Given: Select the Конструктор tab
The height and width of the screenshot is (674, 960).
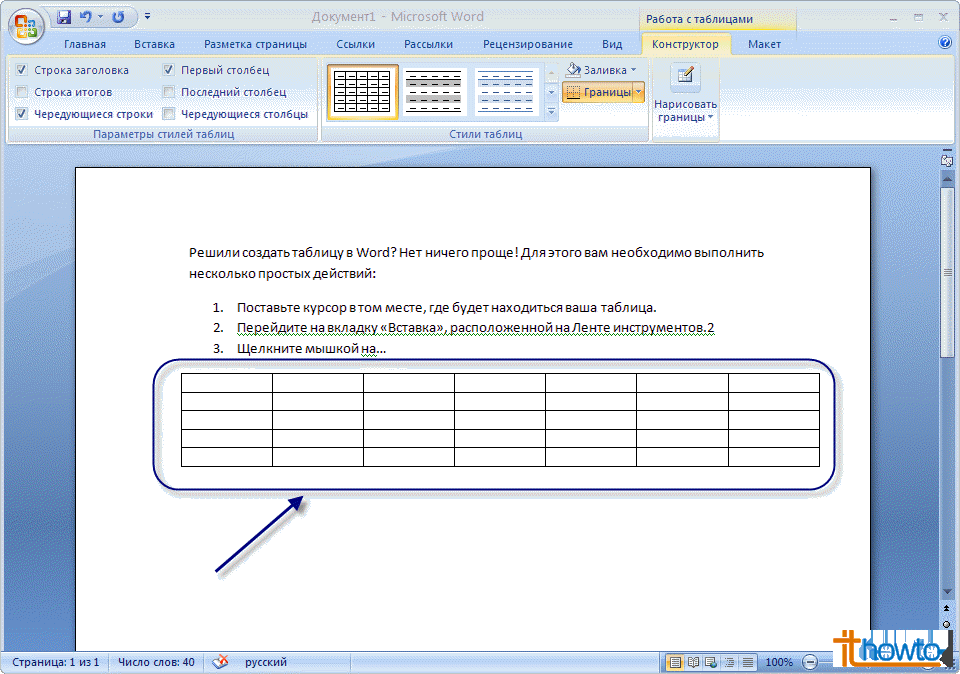Looking at the screenshot, I should tap(685, 44).
